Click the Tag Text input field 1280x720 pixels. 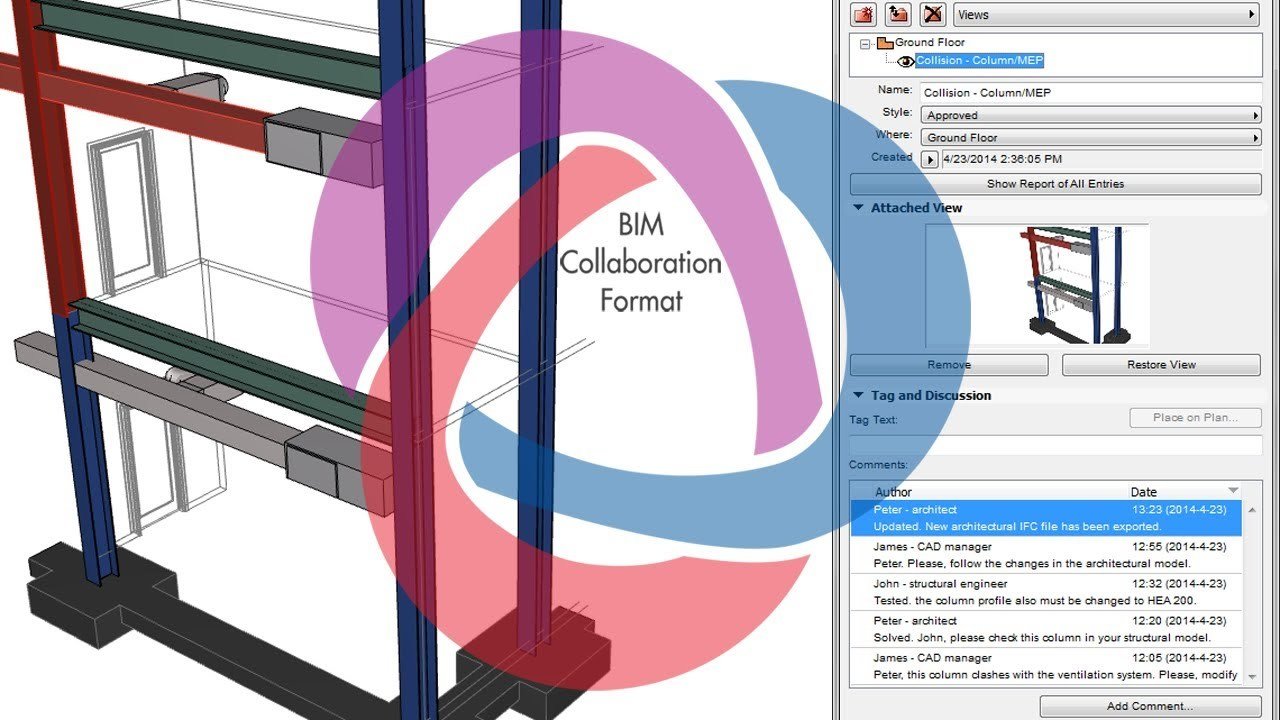point(1055,445)
